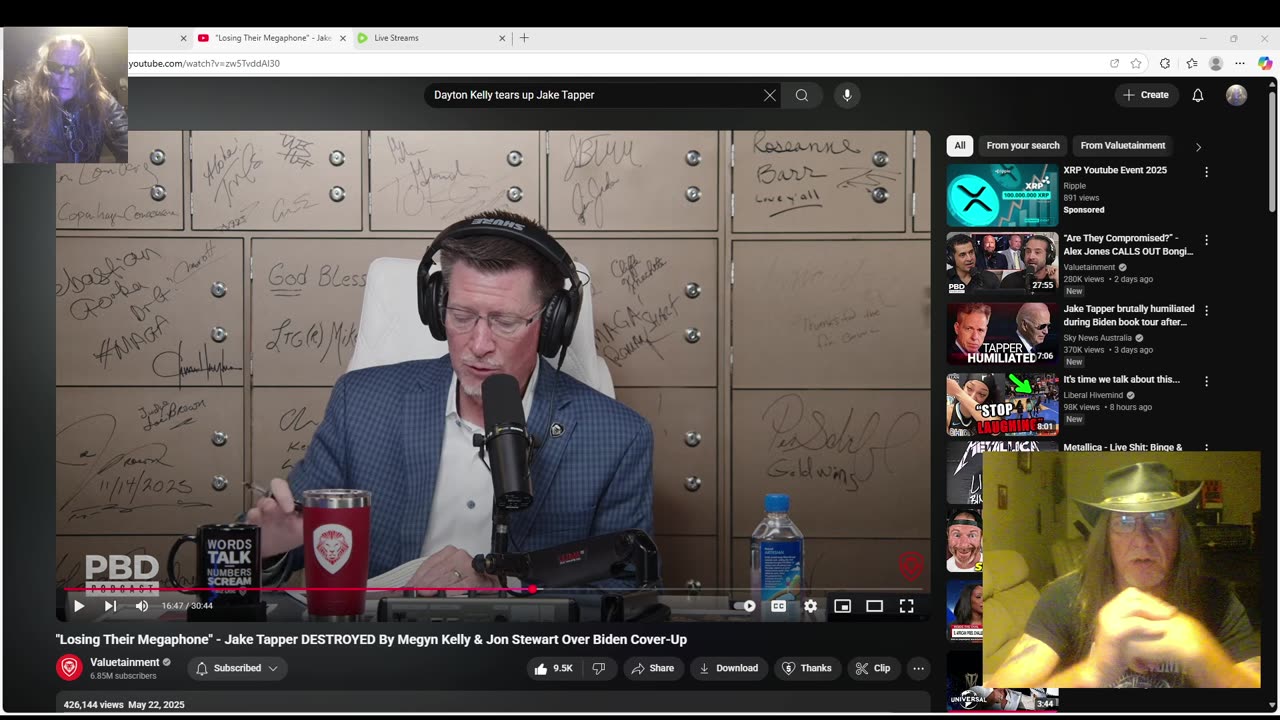The image size is (1280, 720).
Task: Open a new browser tab
Action: [524, 38]
